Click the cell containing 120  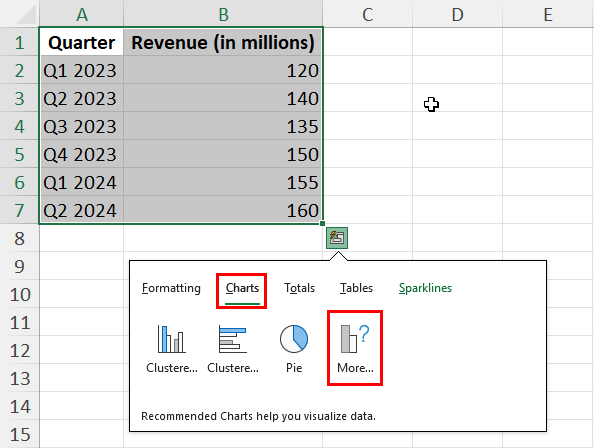pyautogui.click(x=223, y=70)
